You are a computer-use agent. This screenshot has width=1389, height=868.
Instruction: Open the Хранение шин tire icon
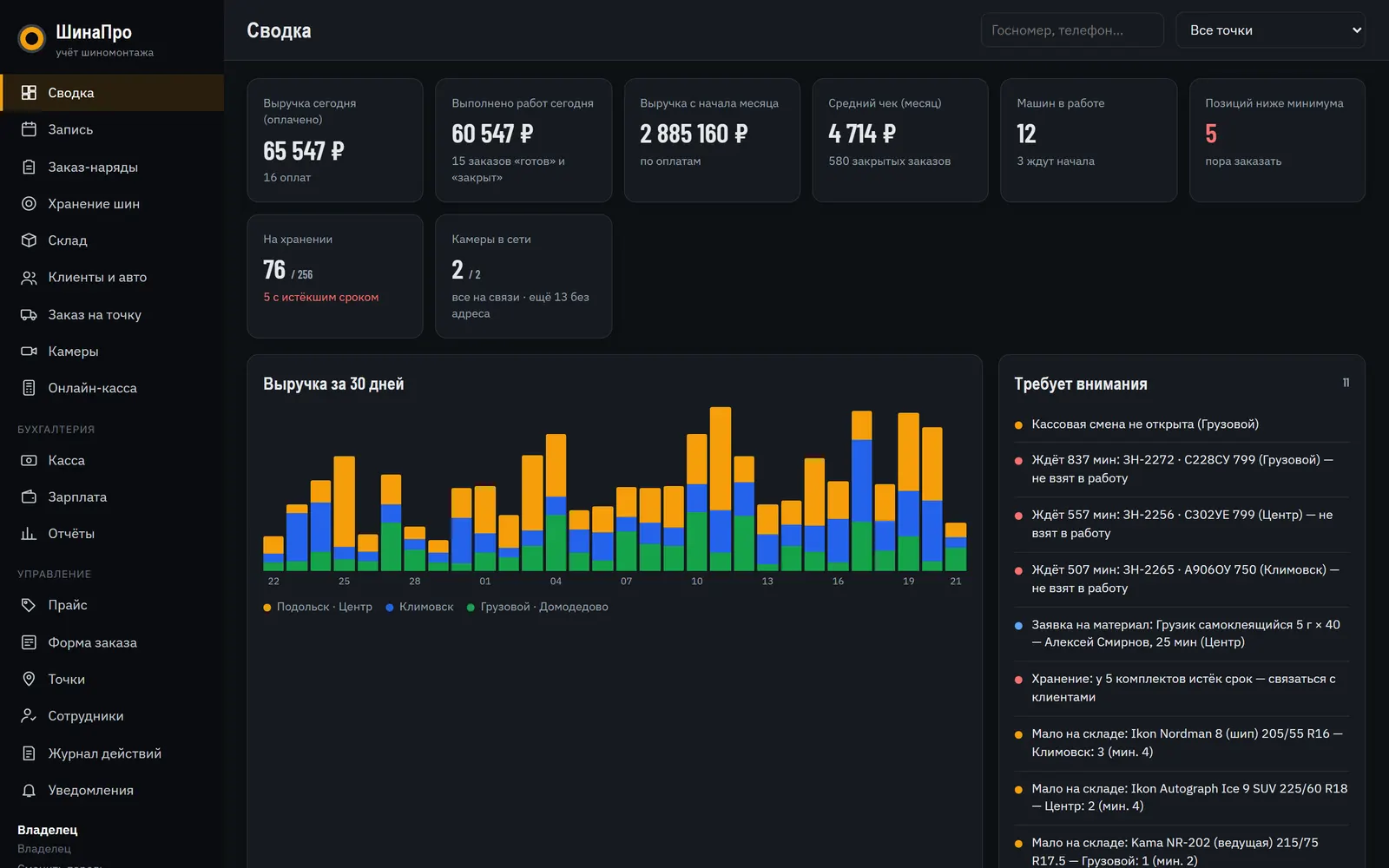[29, 203]
